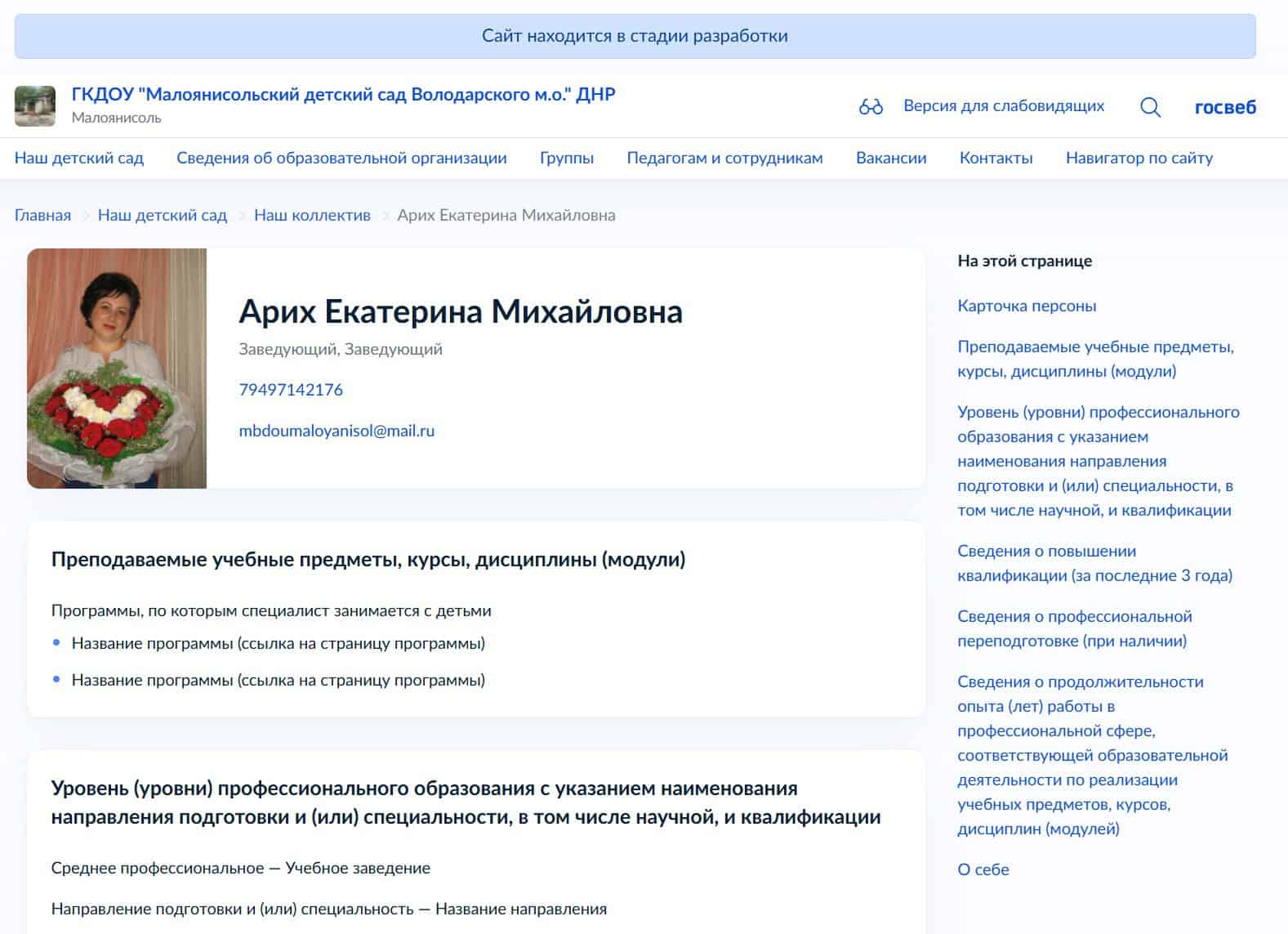
Task: Click 'Программы, по которым специалист занимается' text
Action: (x=271, y=610)
